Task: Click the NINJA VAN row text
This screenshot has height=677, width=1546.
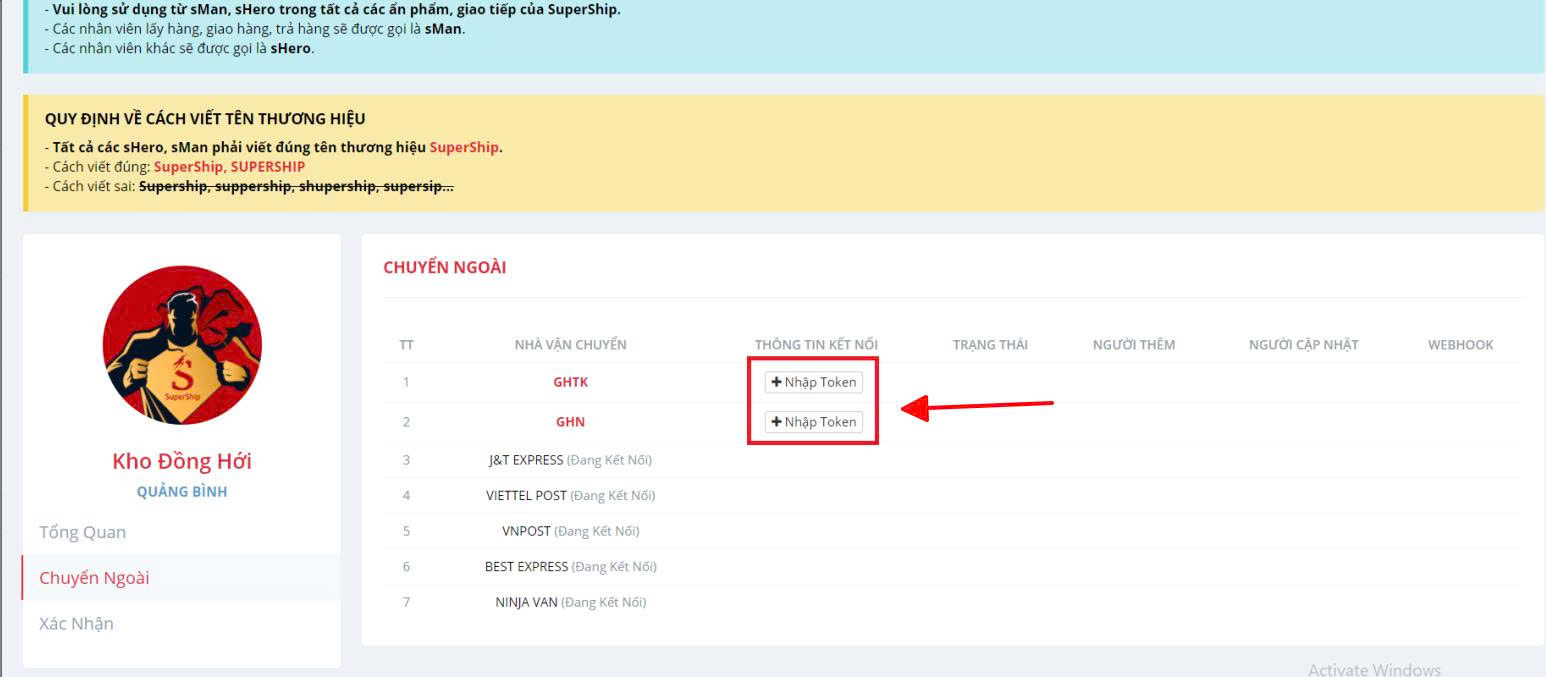Action: [x=570, y=602]
